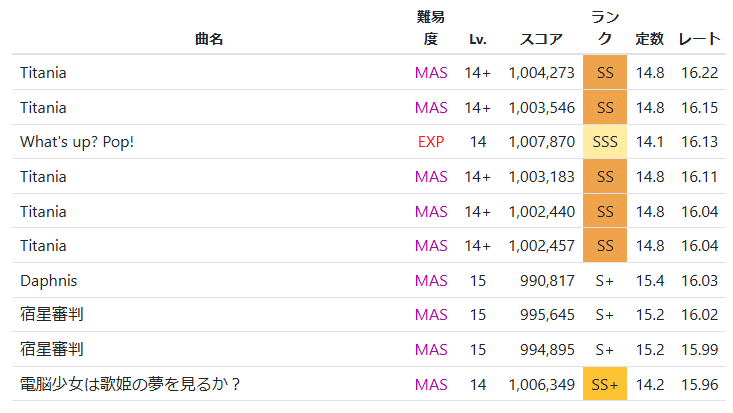The width and height of the screenshot is (733, 413).
Task: Click score 1,007,870
Action: click(x=541, y=142)
